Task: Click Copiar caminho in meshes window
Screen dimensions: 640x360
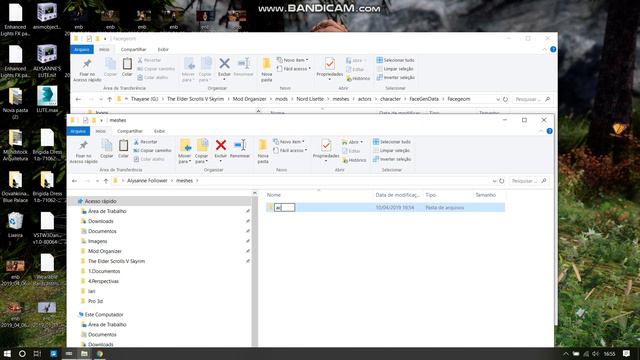Action: coord(152,150)
